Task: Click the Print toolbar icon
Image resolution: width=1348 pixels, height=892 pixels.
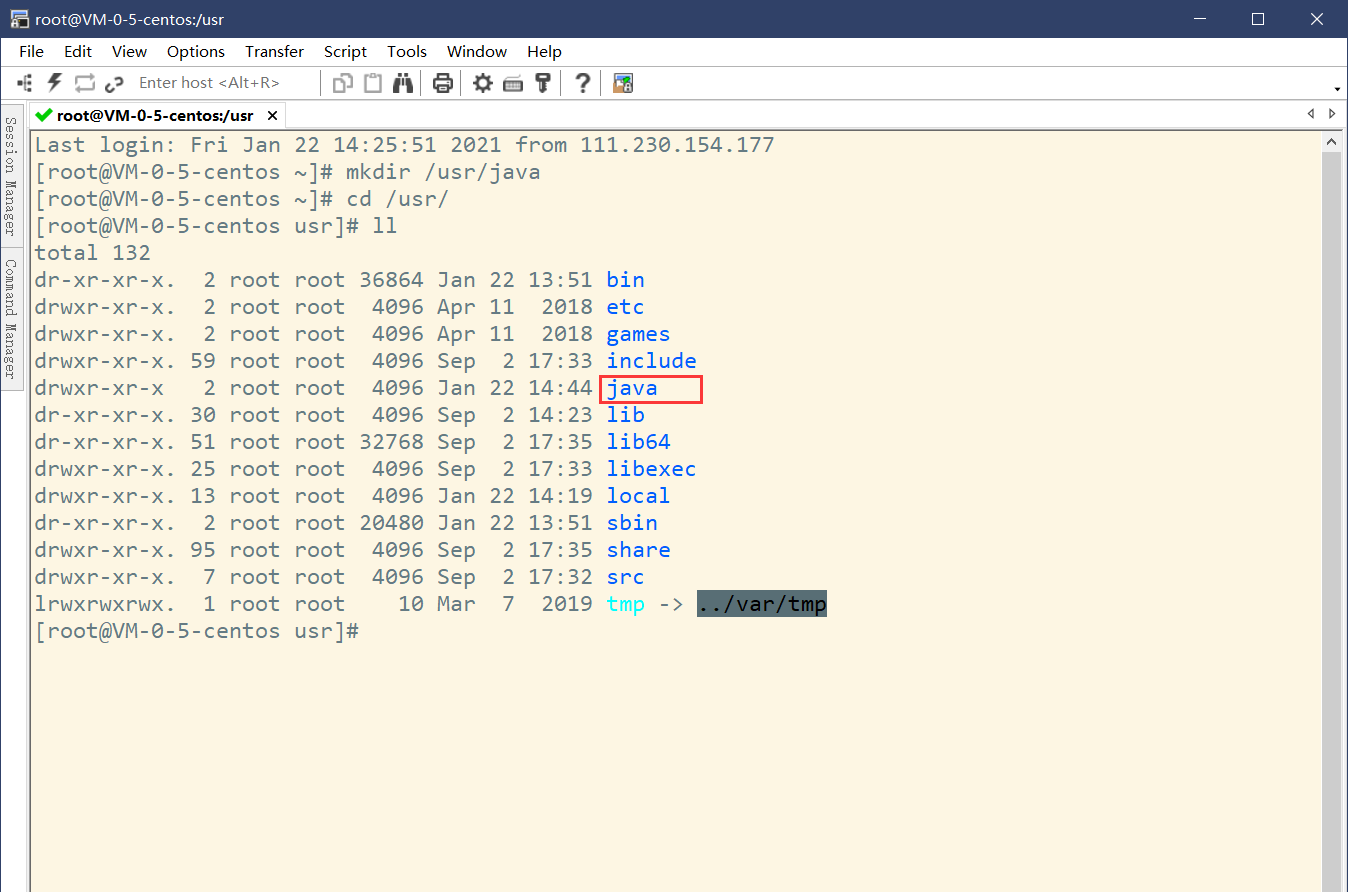Action: pos(443,83)
